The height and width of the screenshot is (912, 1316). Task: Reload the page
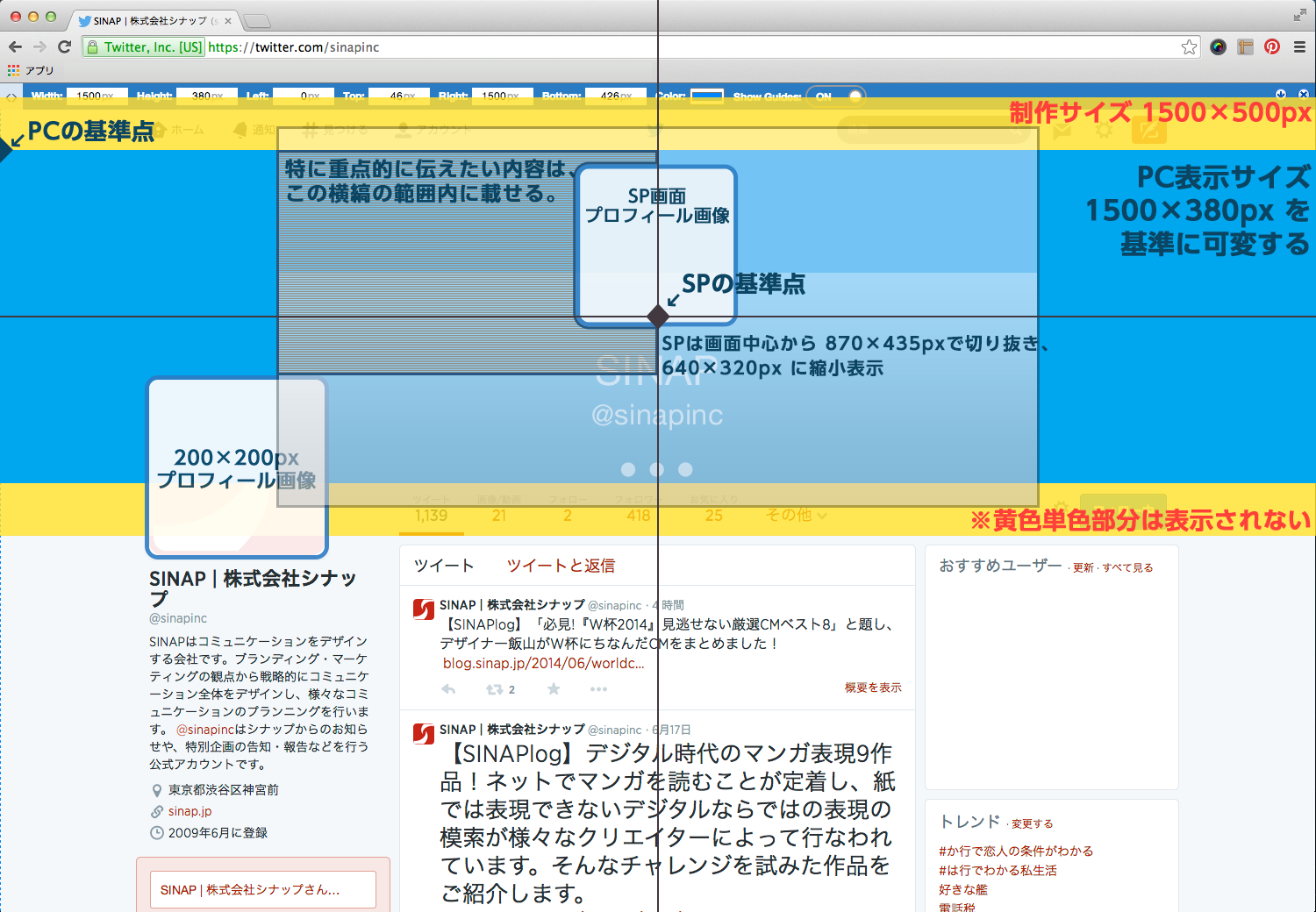pos(64,47)
